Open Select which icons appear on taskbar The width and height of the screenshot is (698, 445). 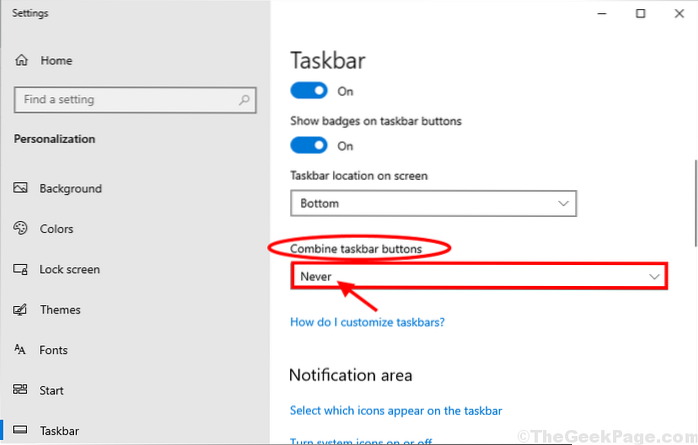(x=395, y=410)
